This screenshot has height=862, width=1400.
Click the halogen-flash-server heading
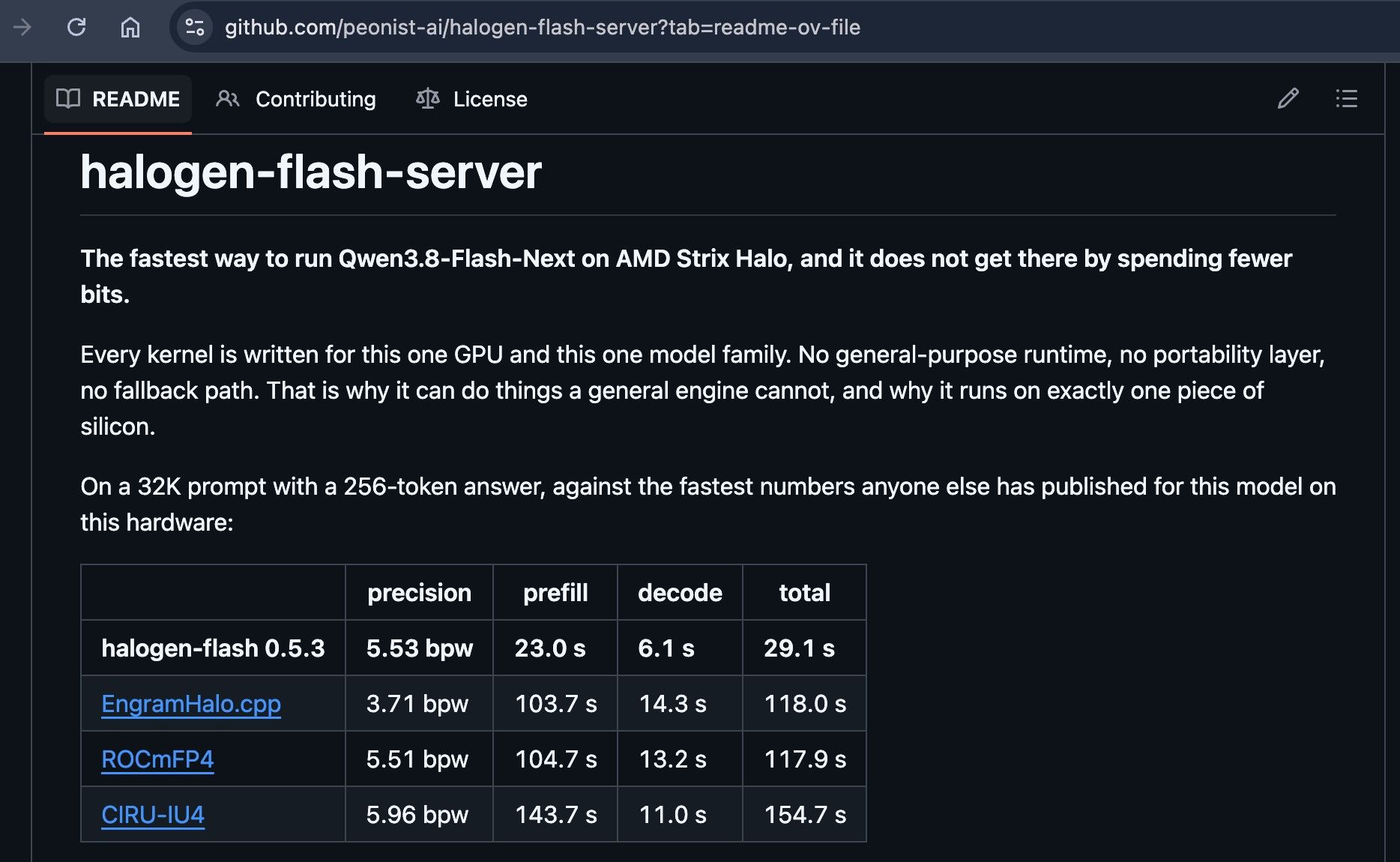click(311, 172)
